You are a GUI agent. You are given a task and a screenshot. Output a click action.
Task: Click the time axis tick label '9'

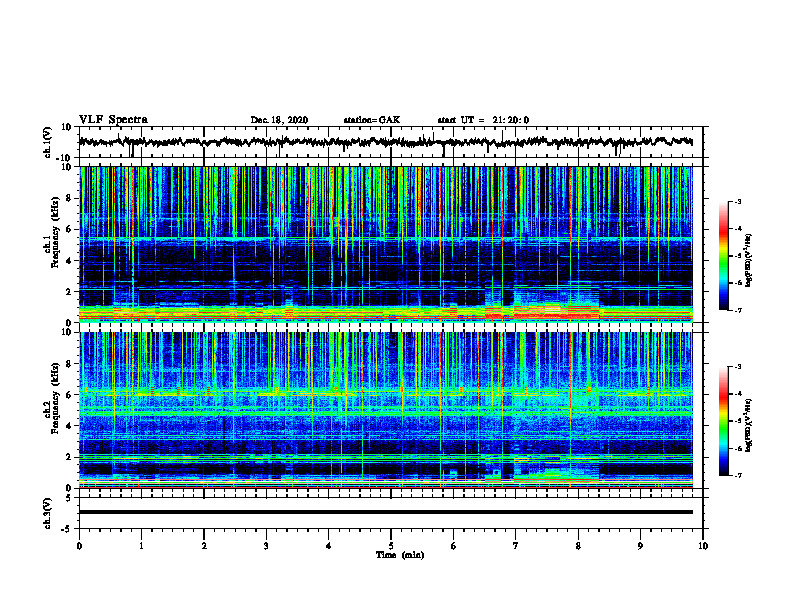(640, 546)
